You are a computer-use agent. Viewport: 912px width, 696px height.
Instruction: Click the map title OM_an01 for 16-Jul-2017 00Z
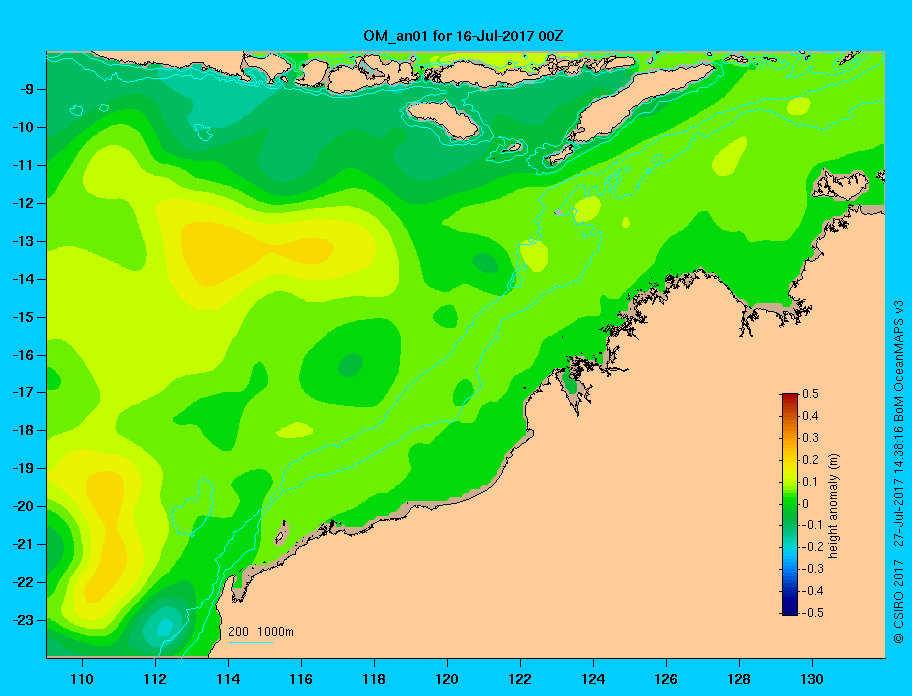click(x=463, y=36)
